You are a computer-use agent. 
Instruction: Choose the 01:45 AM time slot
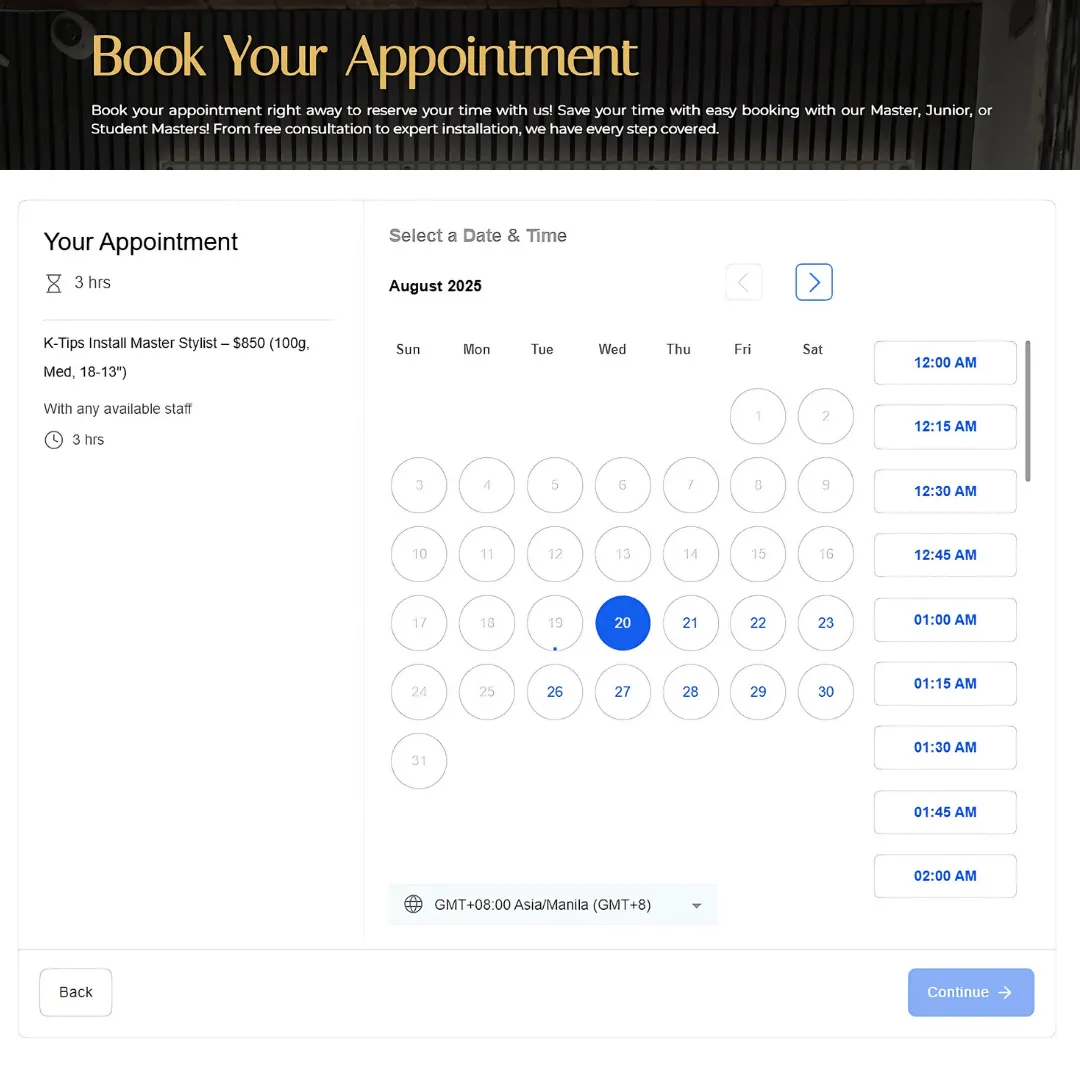click(x=945, y=812)
